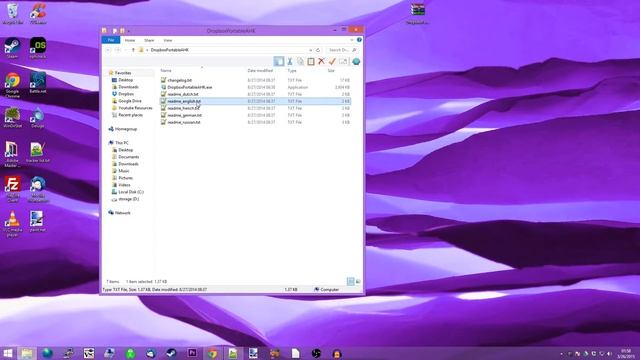Click the Forward navigation arrow
This screenshot has width=640, height=360.
coord(118,50)
